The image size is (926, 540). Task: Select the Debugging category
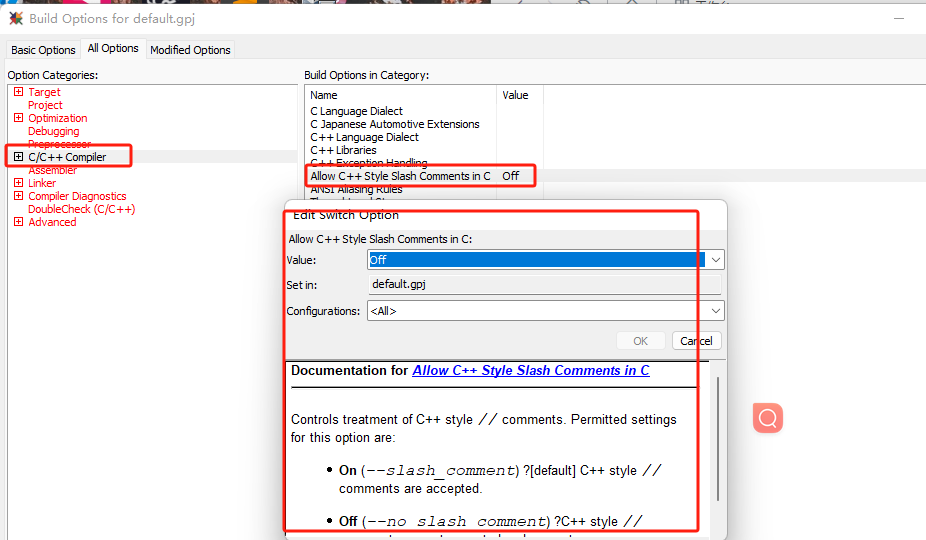(x=53, y=131)
